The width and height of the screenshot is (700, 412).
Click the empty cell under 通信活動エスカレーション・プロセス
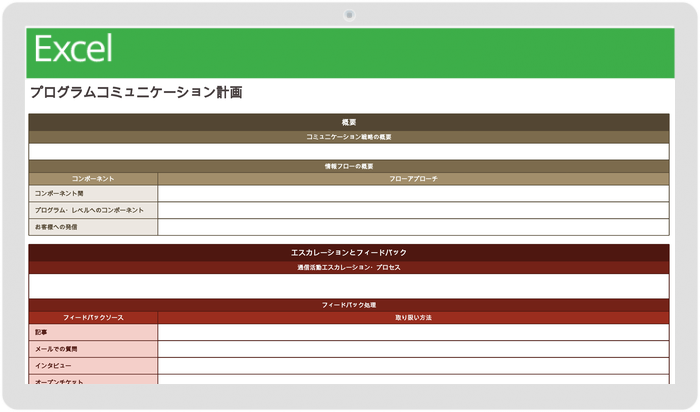[x=349, y=286]
